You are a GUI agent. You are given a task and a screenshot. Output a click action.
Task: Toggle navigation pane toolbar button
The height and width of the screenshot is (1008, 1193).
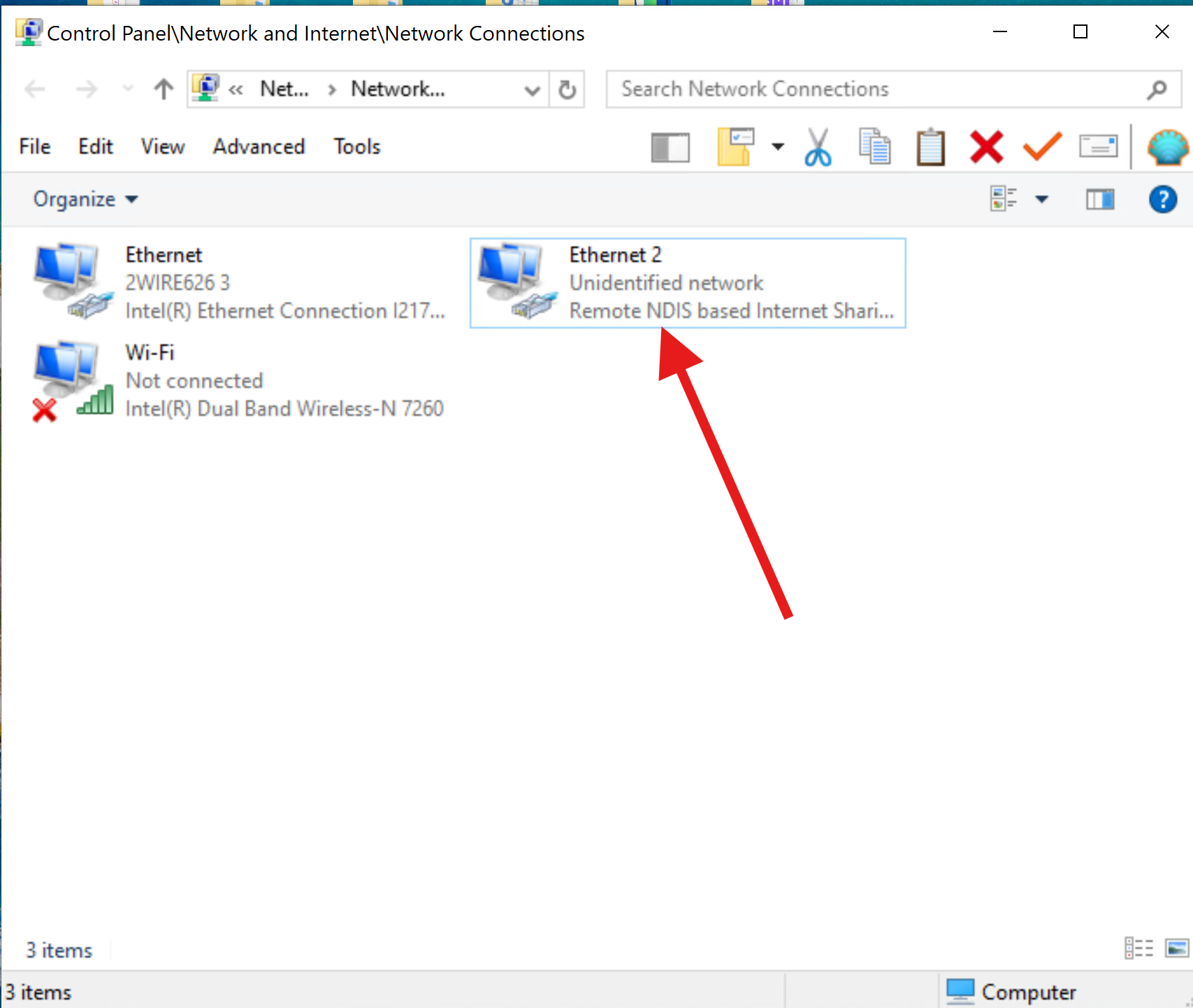[670, 147]
